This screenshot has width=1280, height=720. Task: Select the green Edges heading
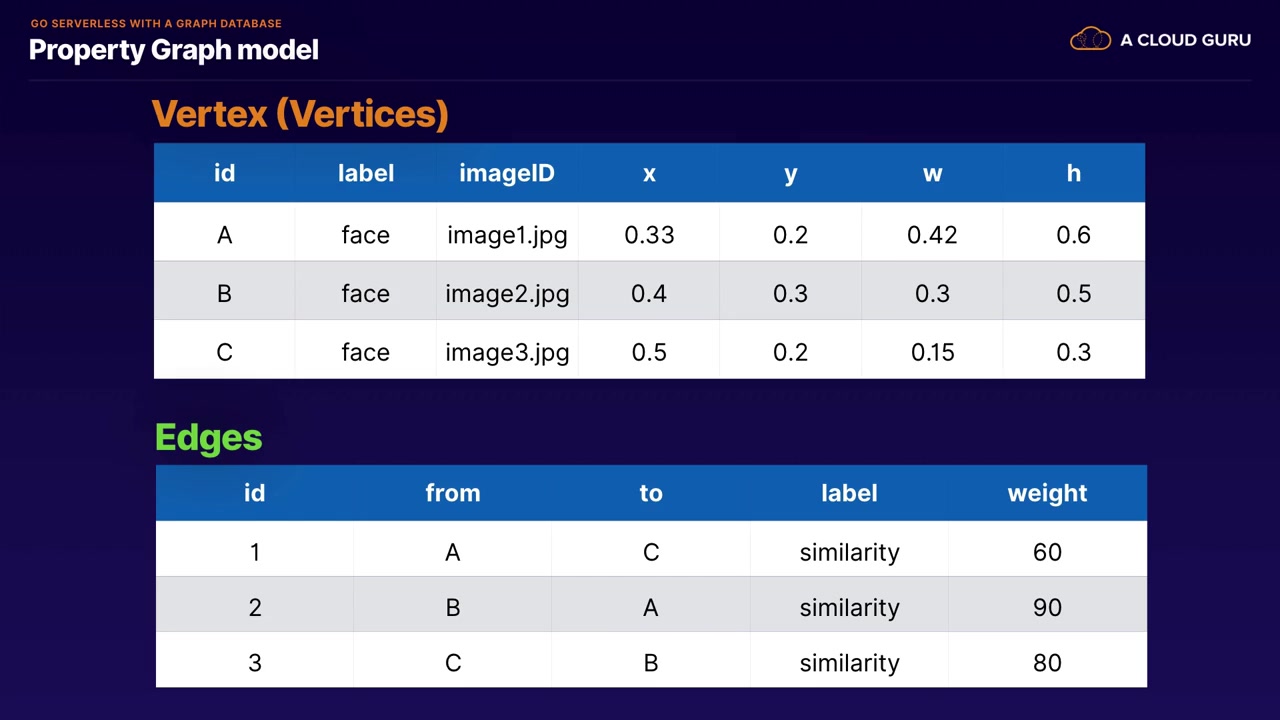coord(209,437)
